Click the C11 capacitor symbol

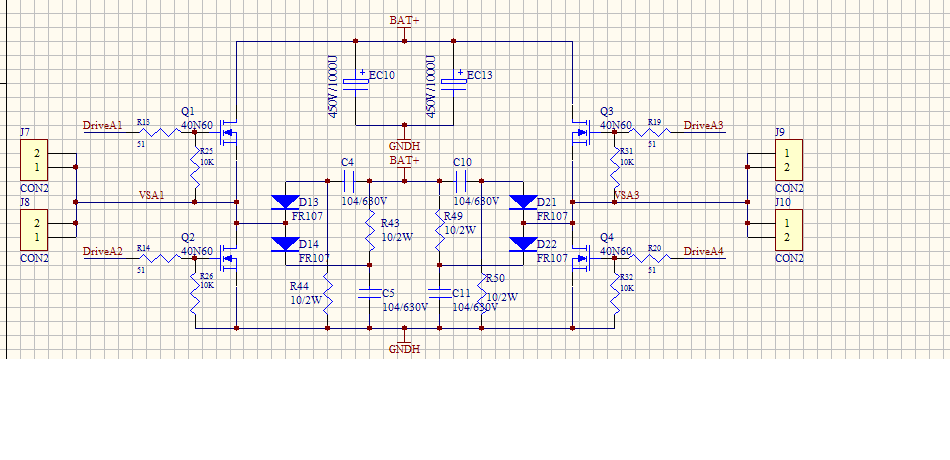tap(438, 293)
